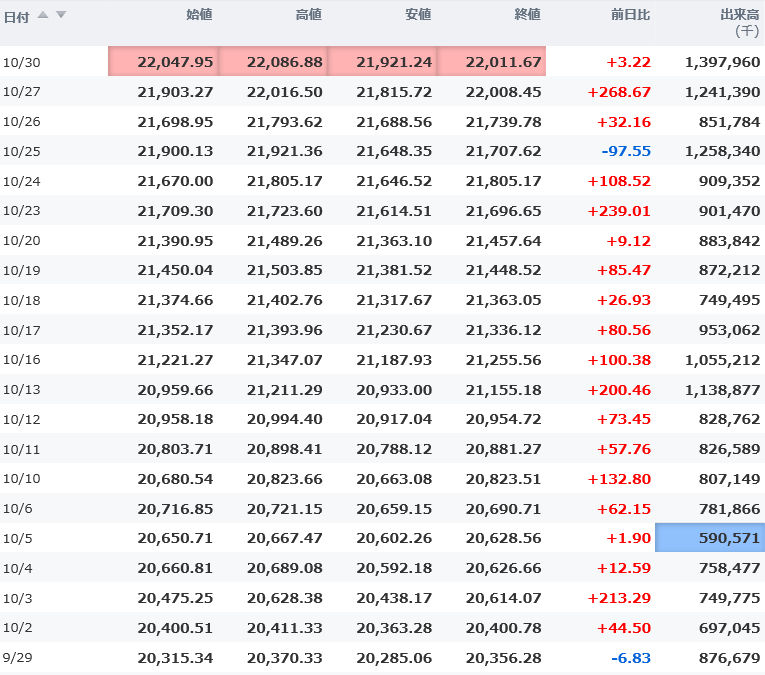Click the negative change value -97.55

tap(626, 152)
